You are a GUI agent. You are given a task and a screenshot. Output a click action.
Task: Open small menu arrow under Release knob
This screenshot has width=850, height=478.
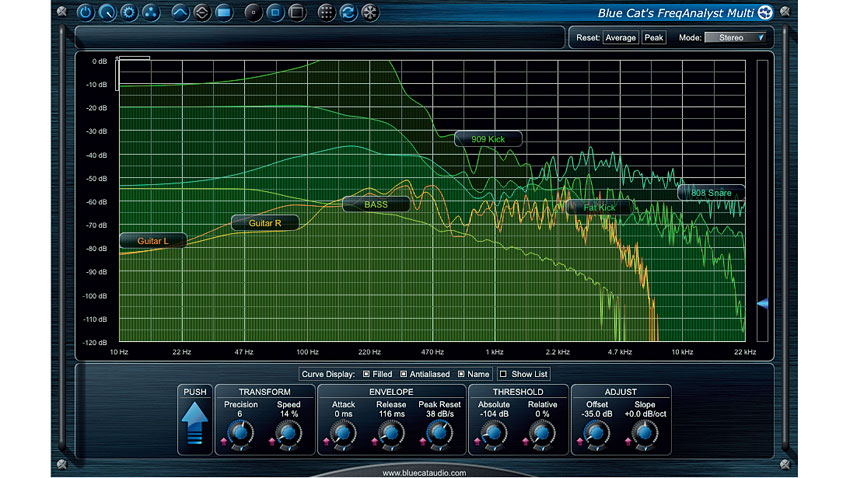391,449
